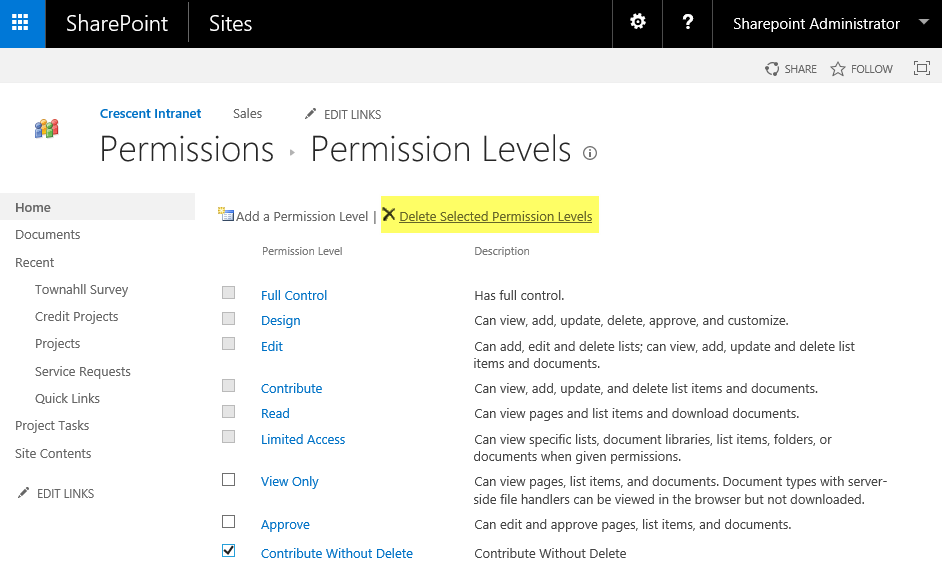Check the Full Control permission checkbox

point(228,292)
